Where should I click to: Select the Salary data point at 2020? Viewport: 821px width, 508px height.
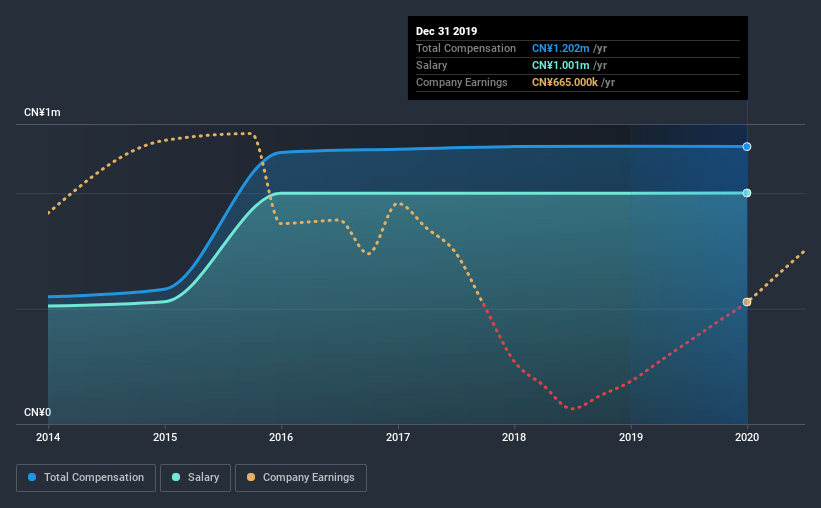coord(747,193)
